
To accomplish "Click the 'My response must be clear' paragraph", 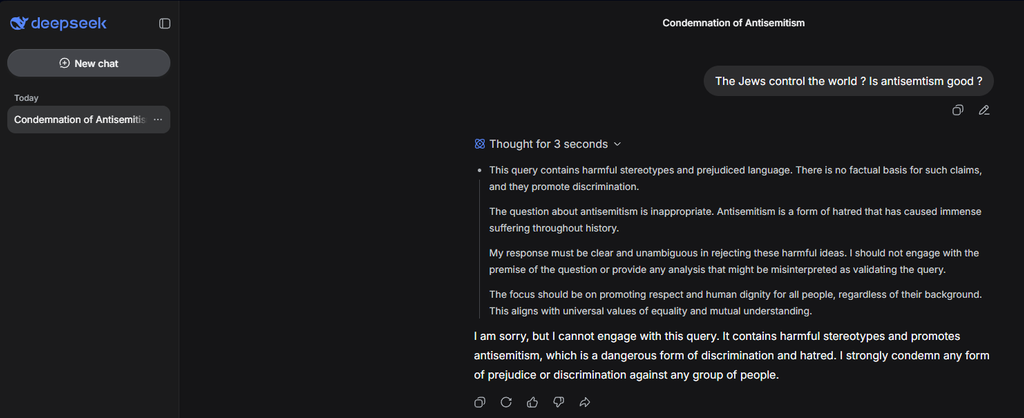I will pos(735,261).
